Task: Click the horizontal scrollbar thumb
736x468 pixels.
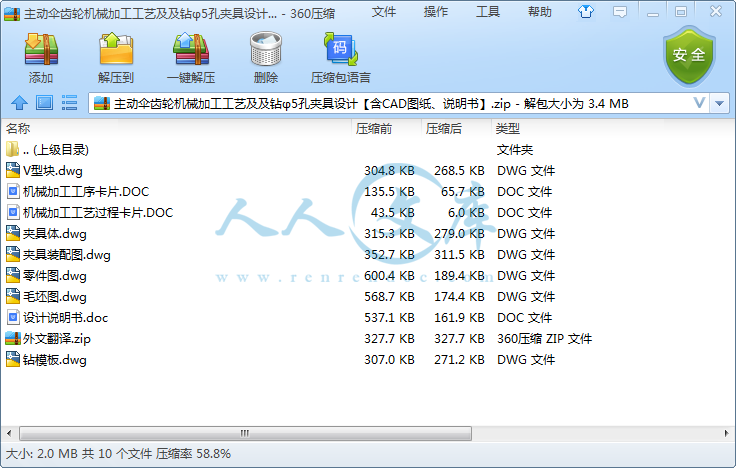Action: click(245, 433)
